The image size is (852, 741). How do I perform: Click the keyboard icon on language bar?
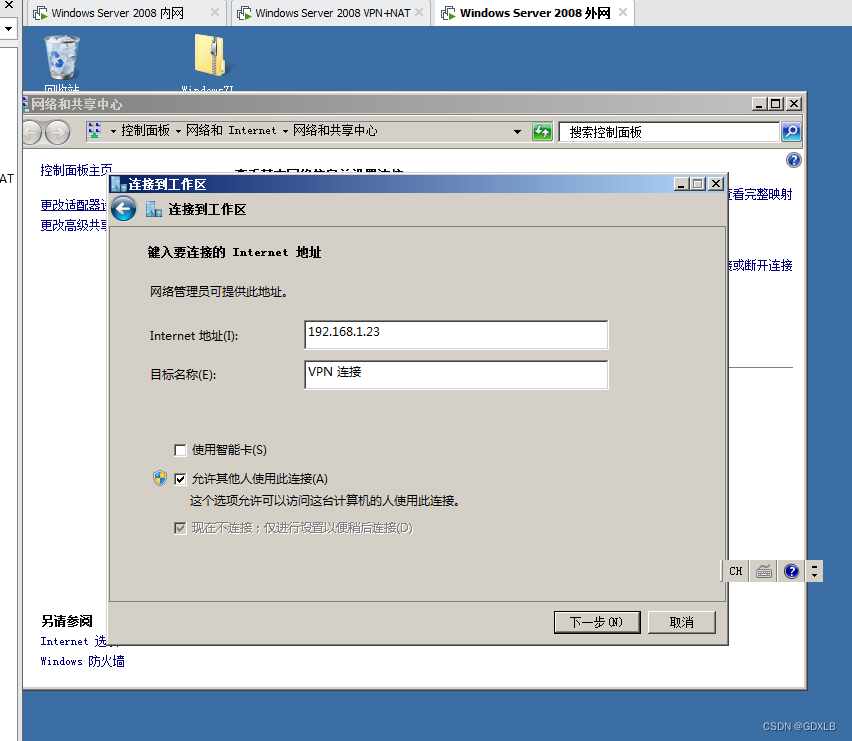[764, 571]
